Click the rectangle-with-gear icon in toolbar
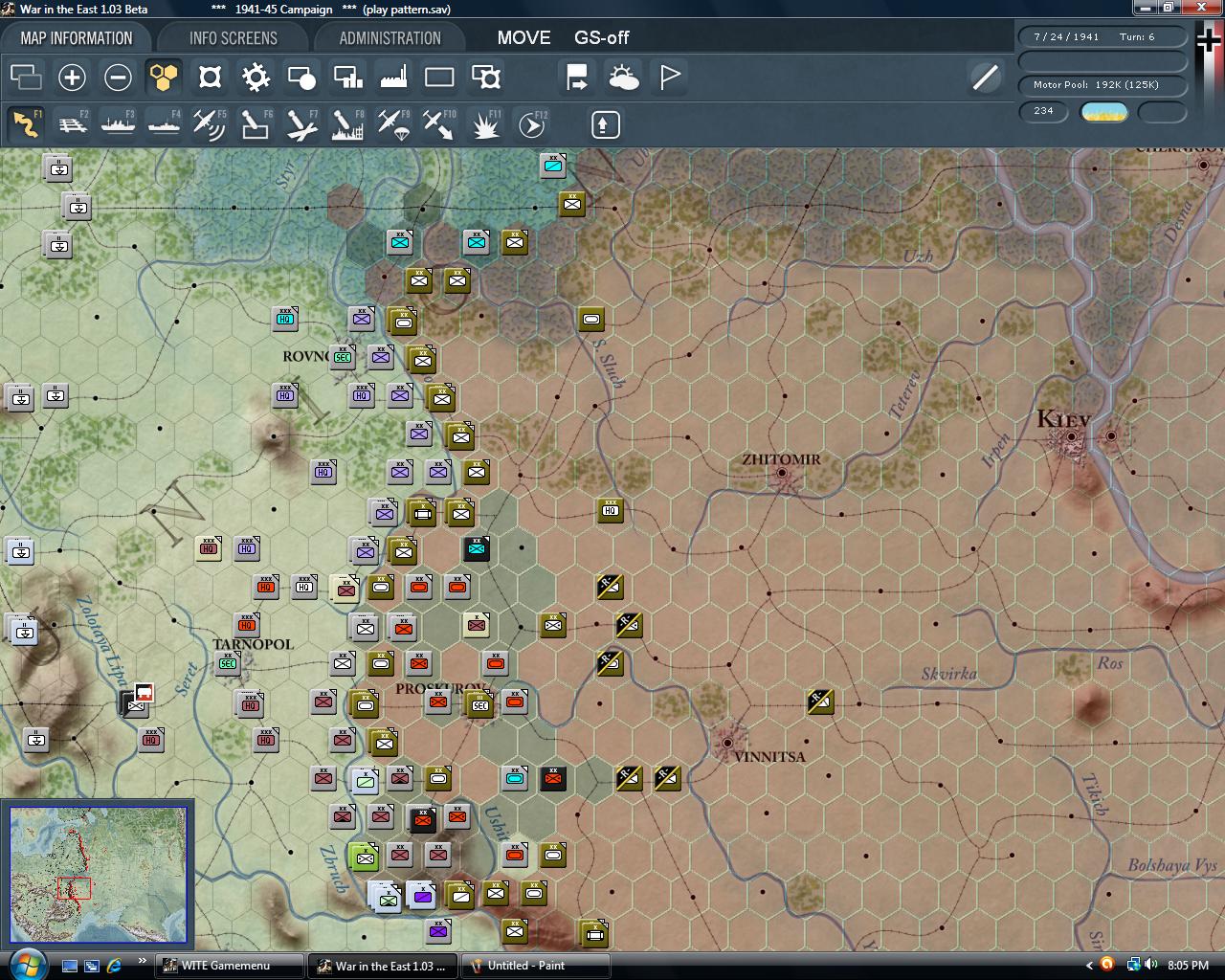The image size is (1225, 980). point(486,77)
